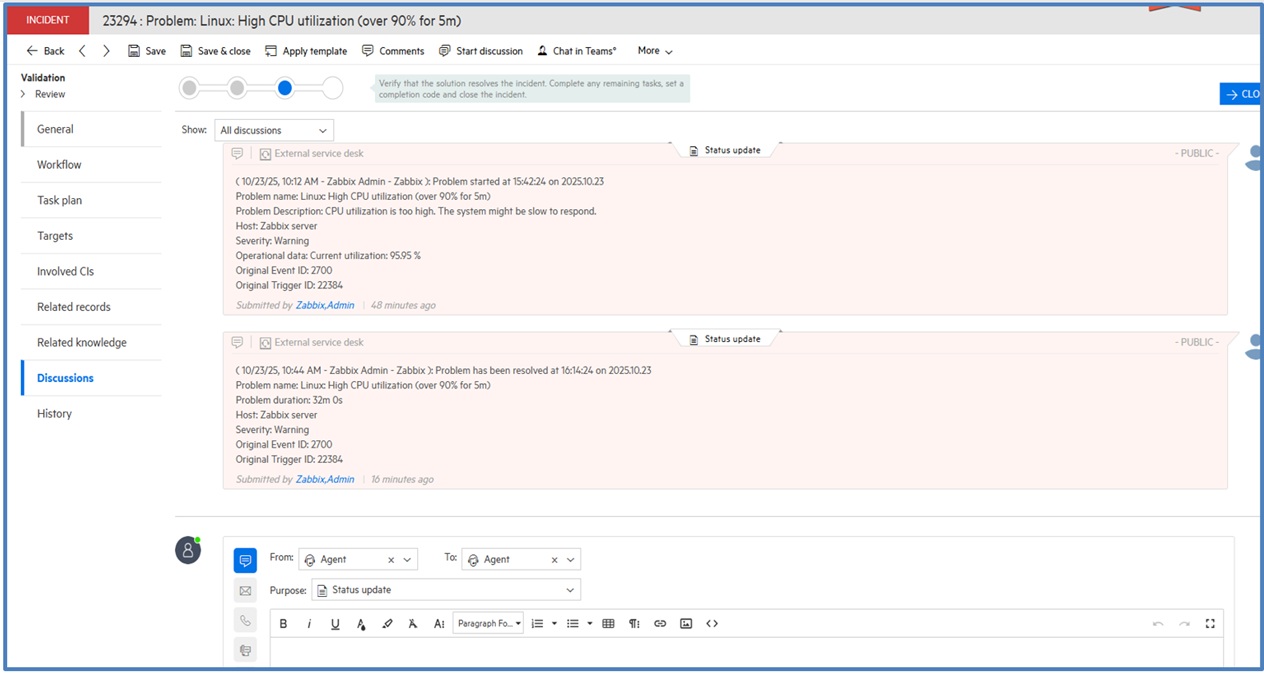
Task: Click the user avatar with green status
Action: click(188, 549)
